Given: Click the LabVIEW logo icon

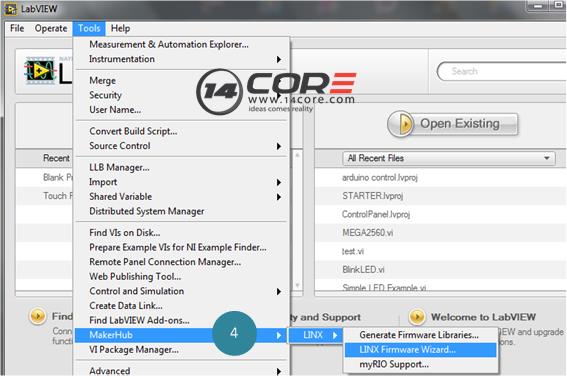Looking at the screenshot, I should tap(40, 70).
